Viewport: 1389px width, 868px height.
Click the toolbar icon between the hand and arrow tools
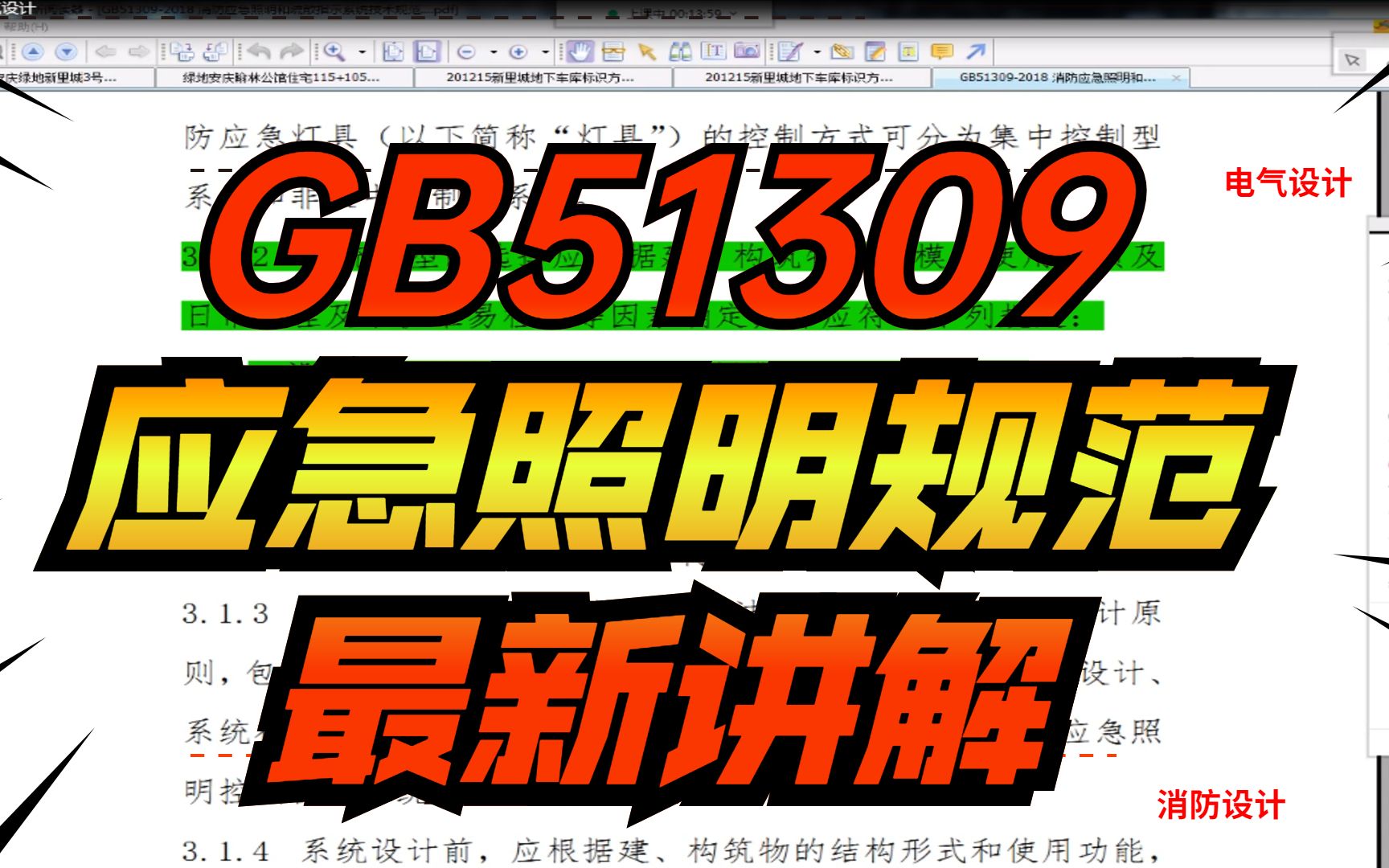(613, 52)
